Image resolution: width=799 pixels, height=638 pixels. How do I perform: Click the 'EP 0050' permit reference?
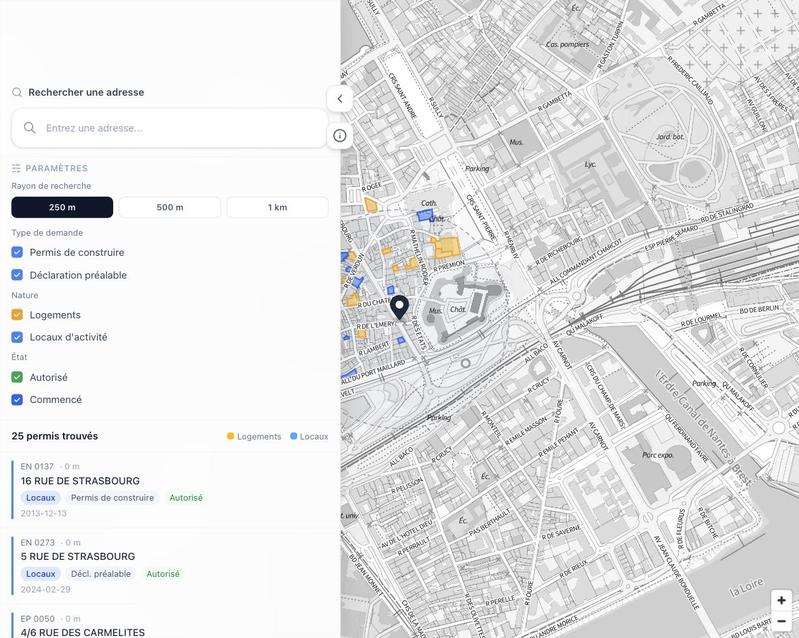pyautogui.click(x=38, y=619)
